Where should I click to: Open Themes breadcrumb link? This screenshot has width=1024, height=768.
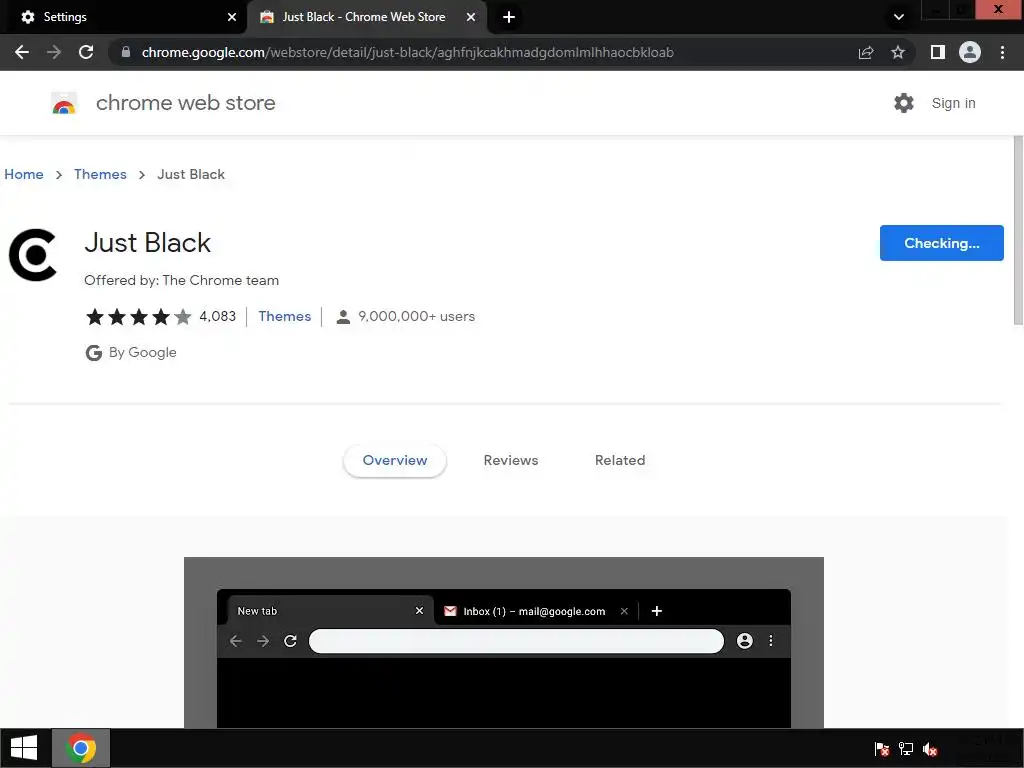100,174
